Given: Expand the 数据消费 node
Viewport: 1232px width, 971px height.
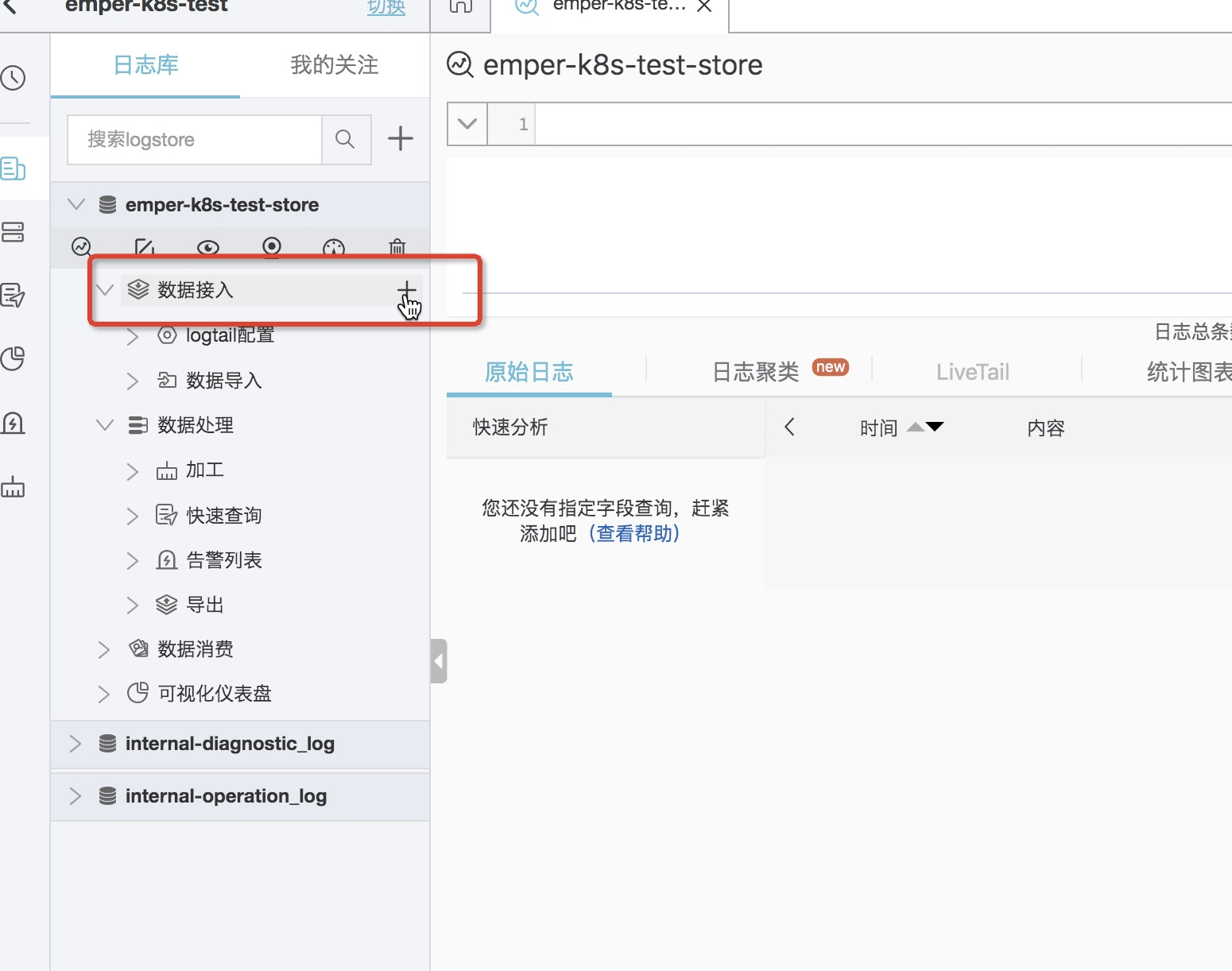Looking at the screenshot, I should tap(103, 650).
